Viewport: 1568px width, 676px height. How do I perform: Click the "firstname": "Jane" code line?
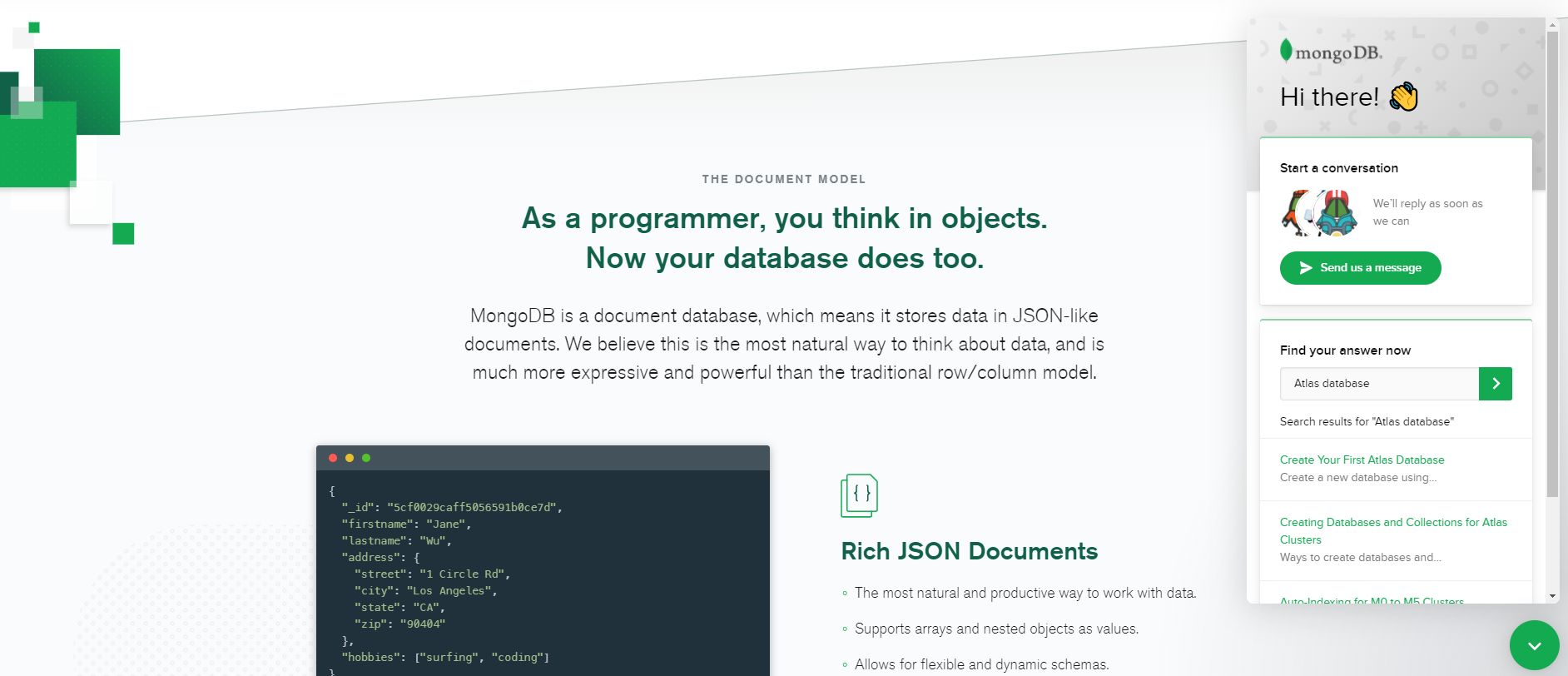pos(406,524)
